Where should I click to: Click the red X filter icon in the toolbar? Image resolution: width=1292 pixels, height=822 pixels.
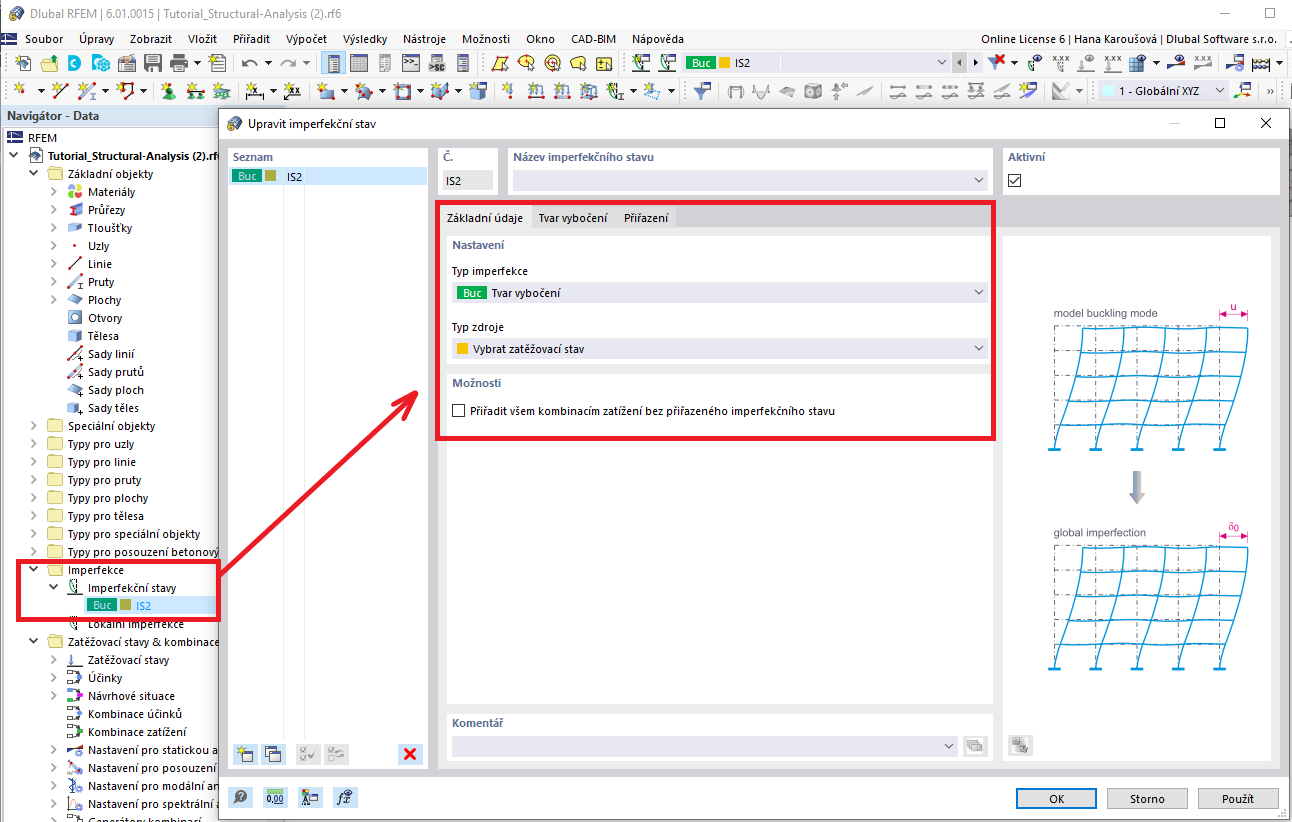click(997, 63)
